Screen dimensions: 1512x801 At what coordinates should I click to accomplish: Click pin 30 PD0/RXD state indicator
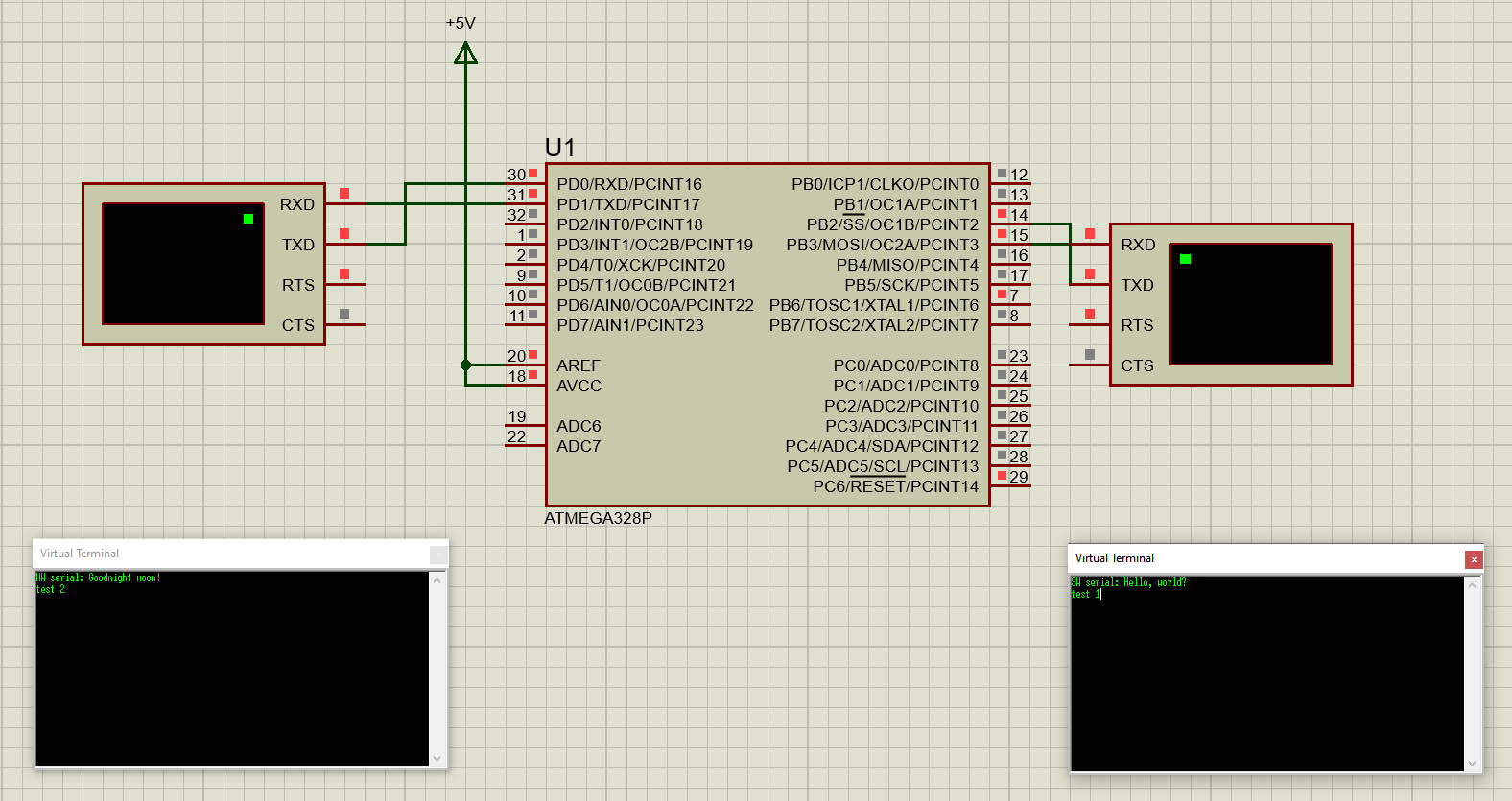click(x=532, y=174)
